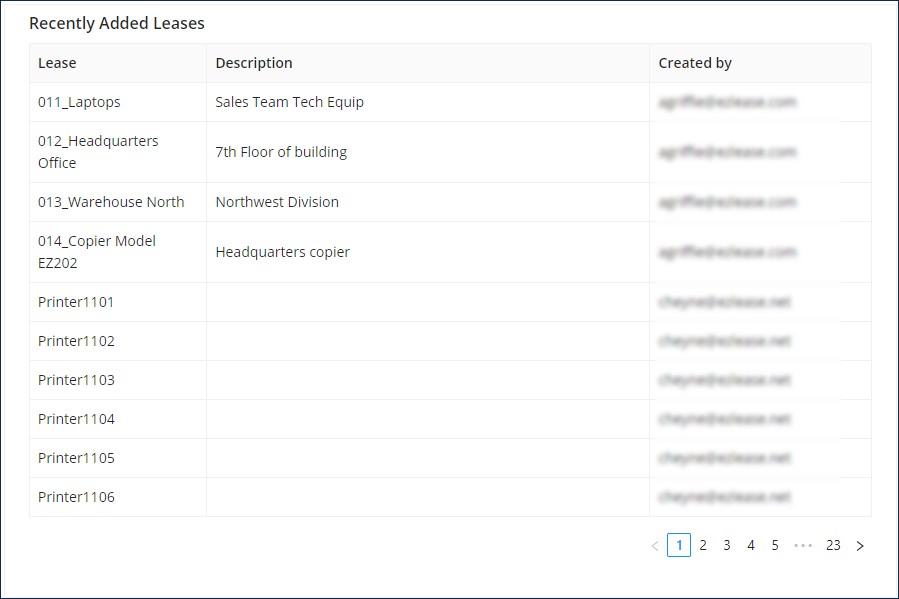Screen dimensions: 899x599
Task: Select page 1 in pagination
Action: (x=679, y=545)
